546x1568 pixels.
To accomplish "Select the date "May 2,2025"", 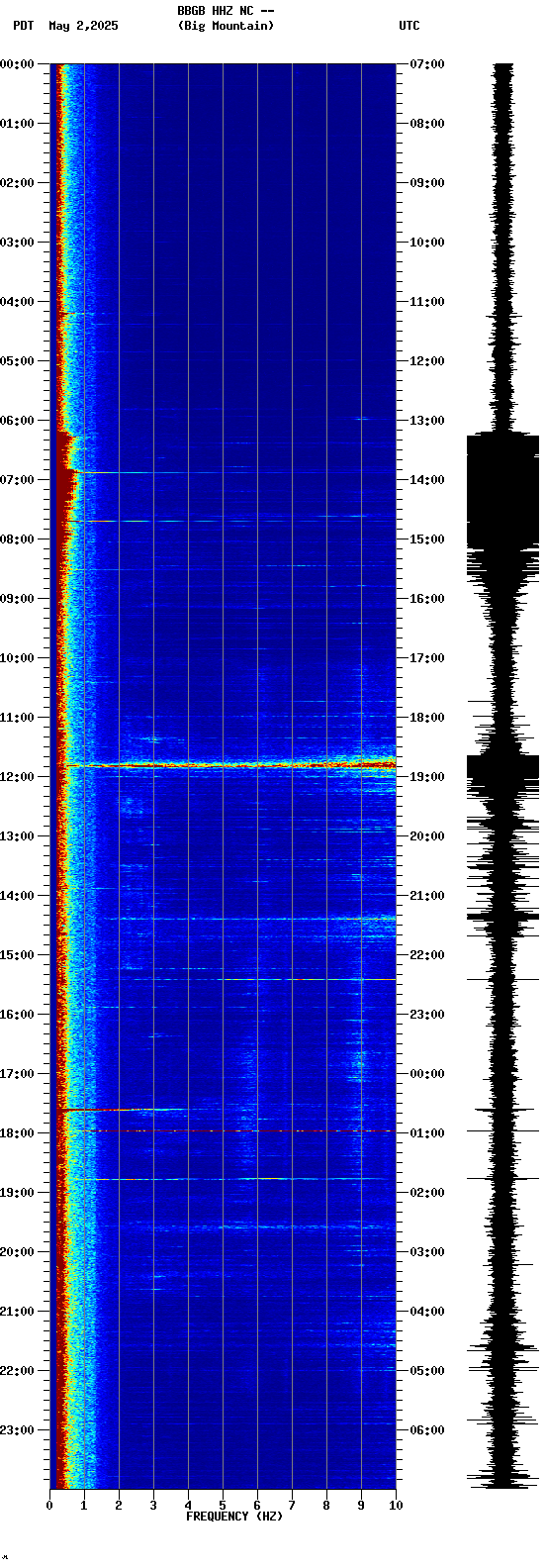I will 83,26.
